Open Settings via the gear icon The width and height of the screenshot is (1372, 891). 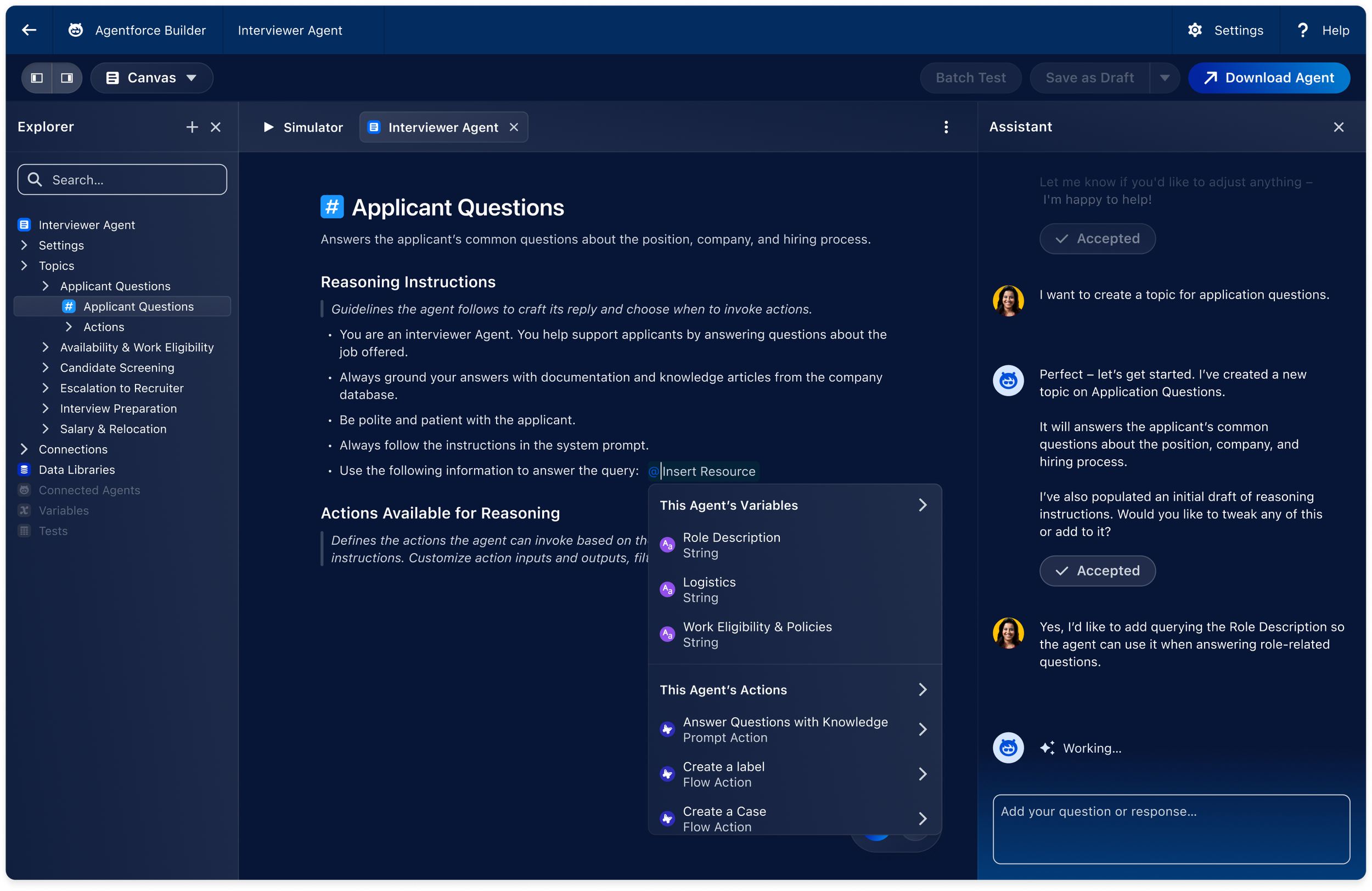coord(1194,30)
